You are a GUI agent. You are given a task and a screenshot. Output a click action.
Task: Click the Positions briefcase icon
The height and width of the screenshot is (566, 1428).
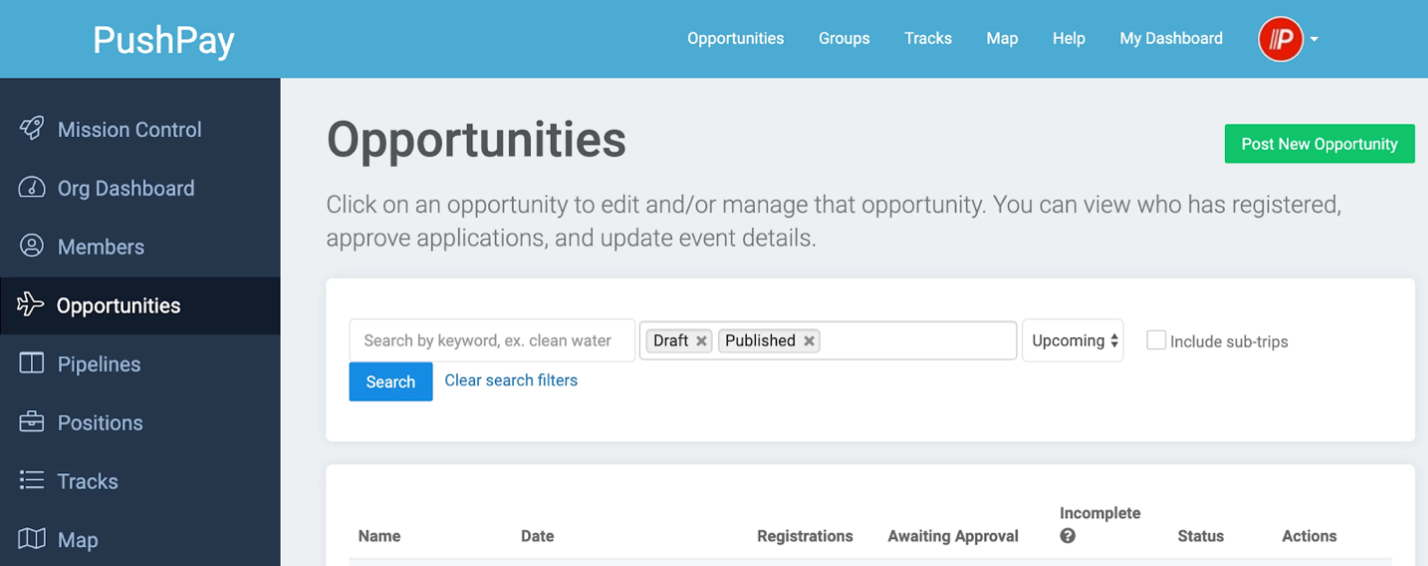(x=32, y=422)
